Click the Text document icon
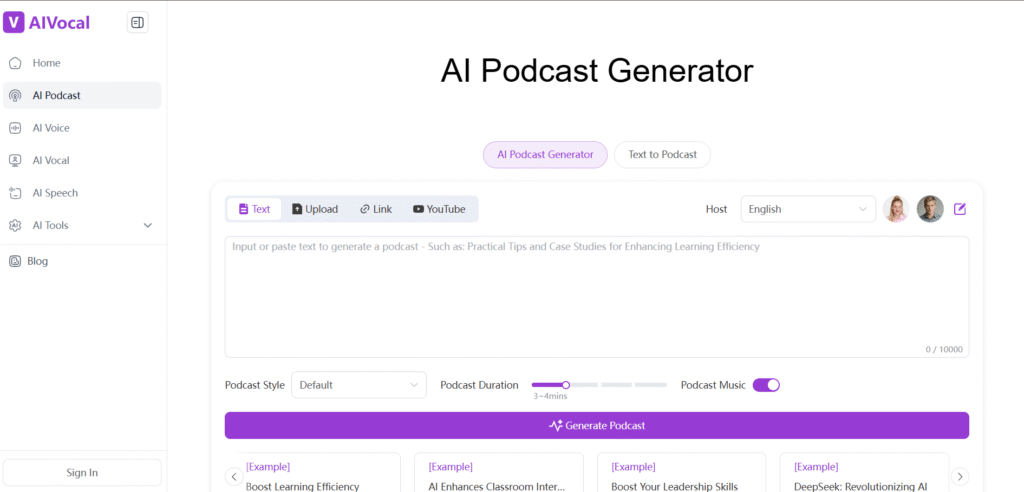The height and width of the screenshot is (492, 1024). click(244, 209)
